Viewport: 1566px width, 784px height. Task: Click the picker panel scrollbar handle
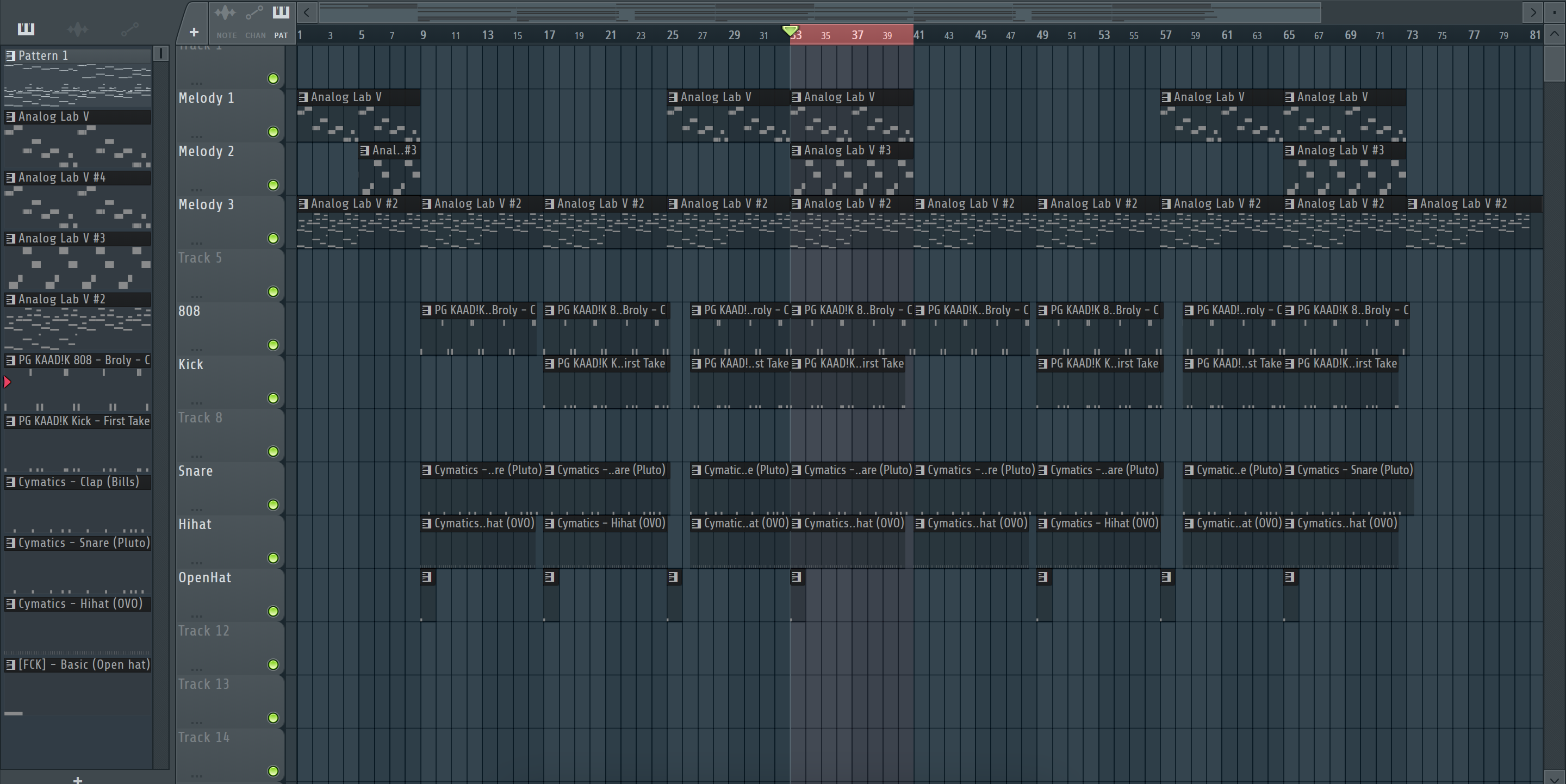point(161,53)
